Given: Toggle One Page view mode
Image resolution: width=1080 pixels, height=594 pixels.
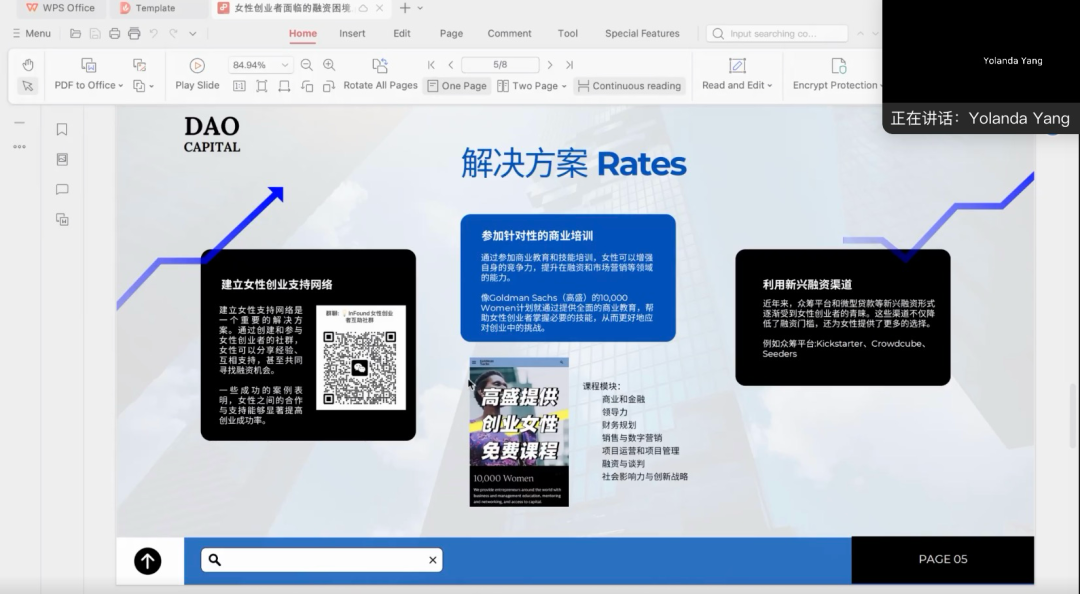Looking at the screenshot, I should (457, 85).
